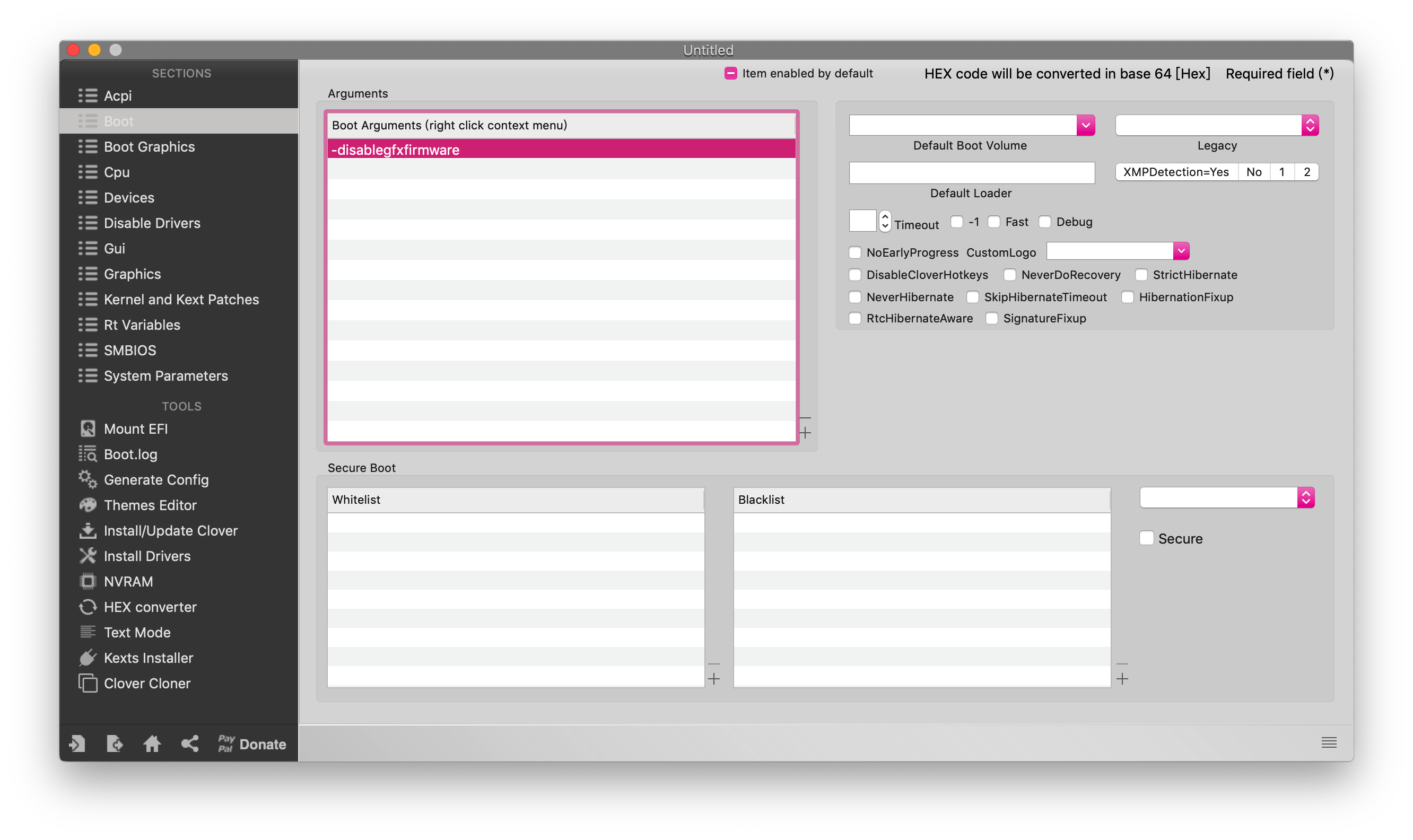The width and height of the screenshot is (1413, 840).
Task: Select XMPDetection profile 2 segment
Action: coord(1306,172)
